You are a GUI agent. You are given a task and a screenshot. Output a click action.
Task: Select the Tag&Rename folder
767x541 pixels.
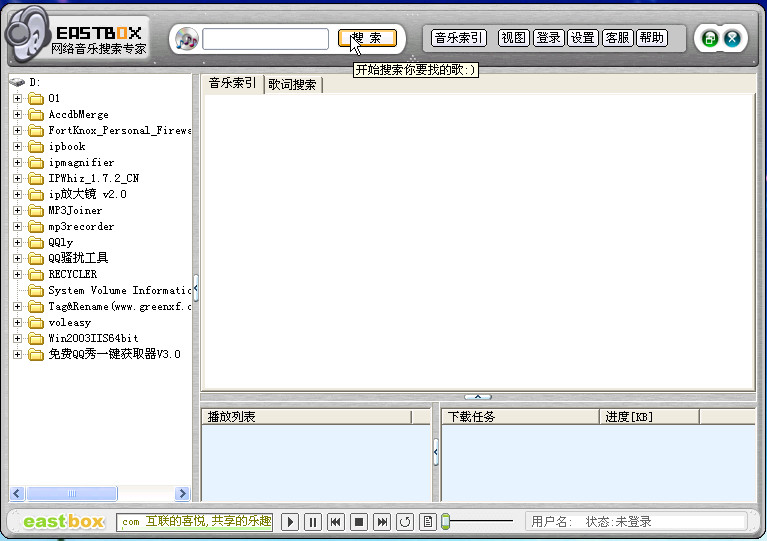point(109,307)
